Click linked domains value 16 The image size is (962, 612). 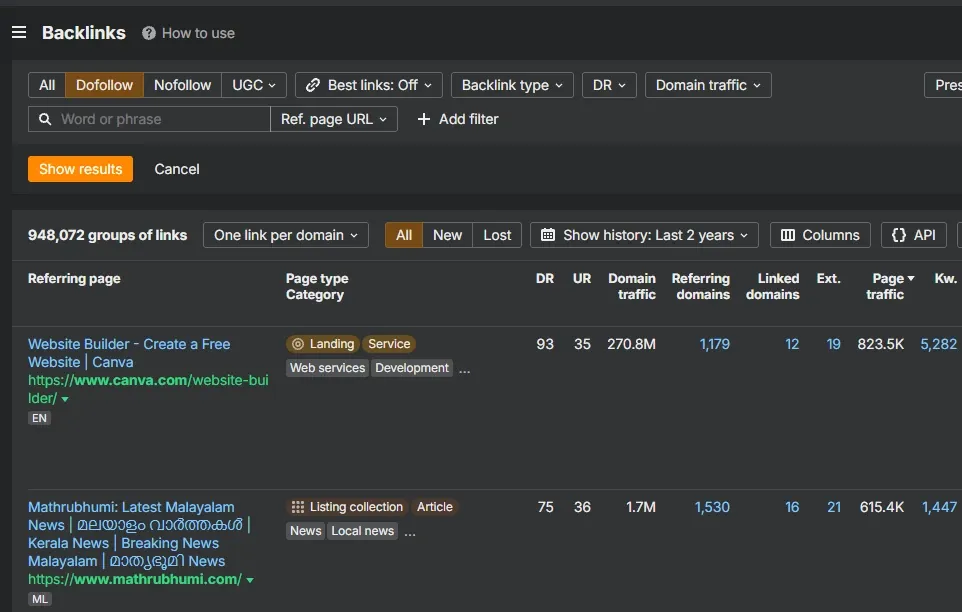pos(792,507)
